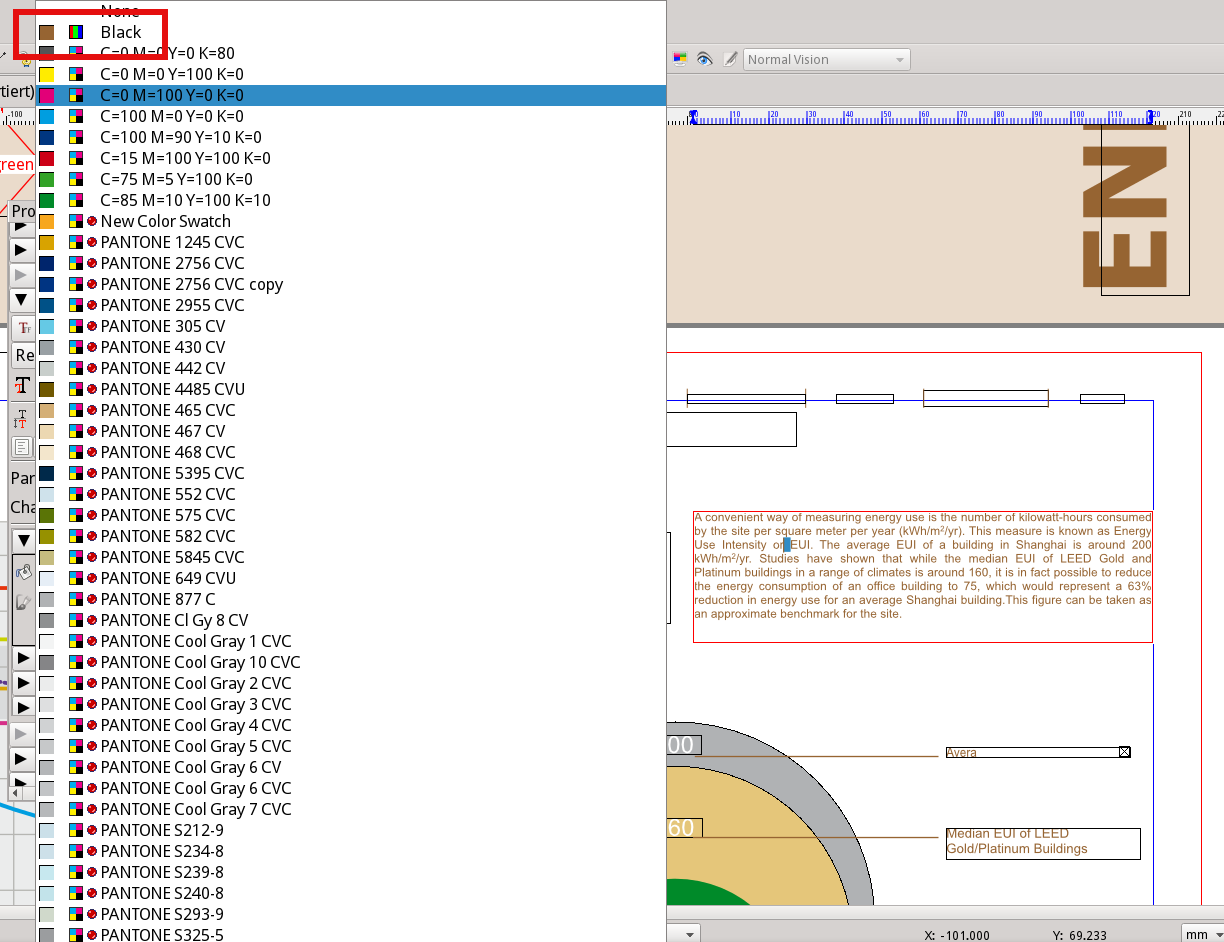This screenshot has width=1224, height=942.
Task: Click the edit in preview pencil icon
Action: (729, 59)
